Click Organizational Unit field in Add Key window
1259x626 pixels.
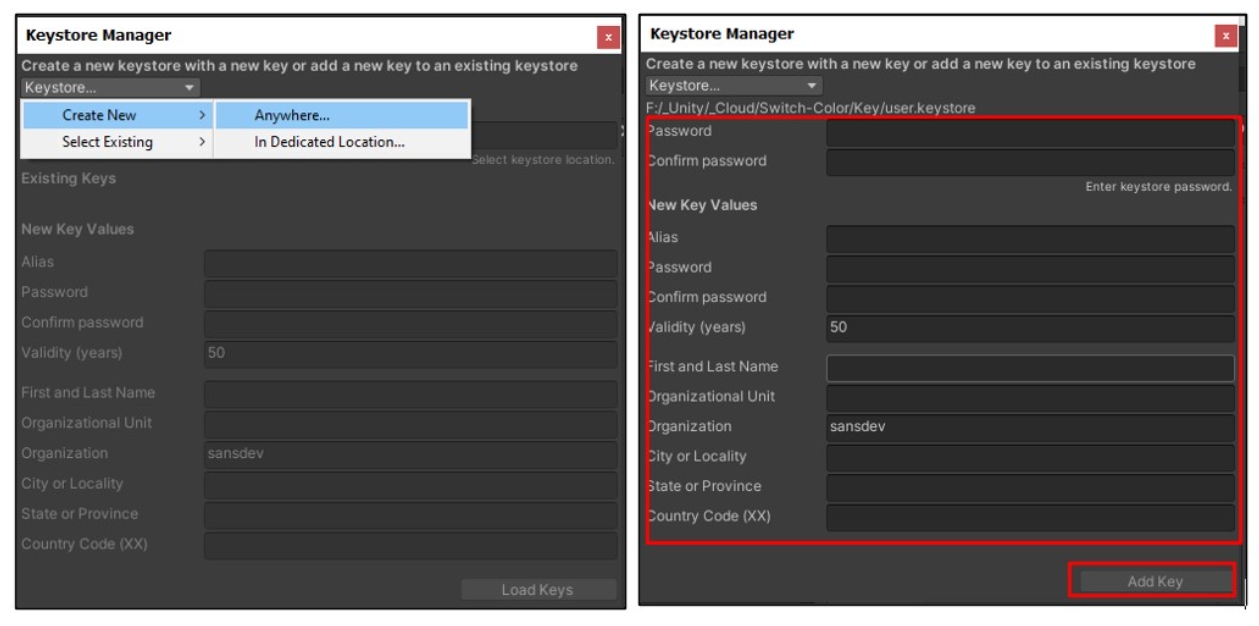coord(1030,397)
